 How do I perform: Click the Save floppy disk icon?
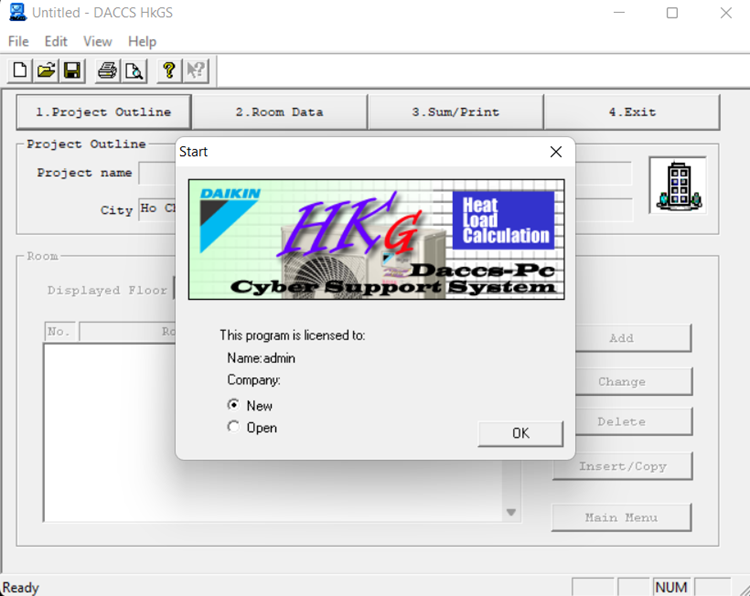pos(72,70)
